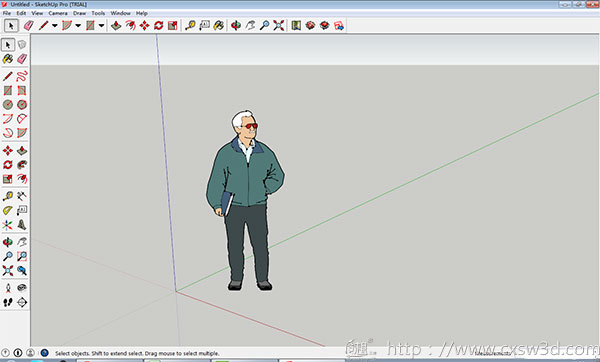Select the Offset tool in left toolbar
The image size is (600, 362).
point(22,179)
